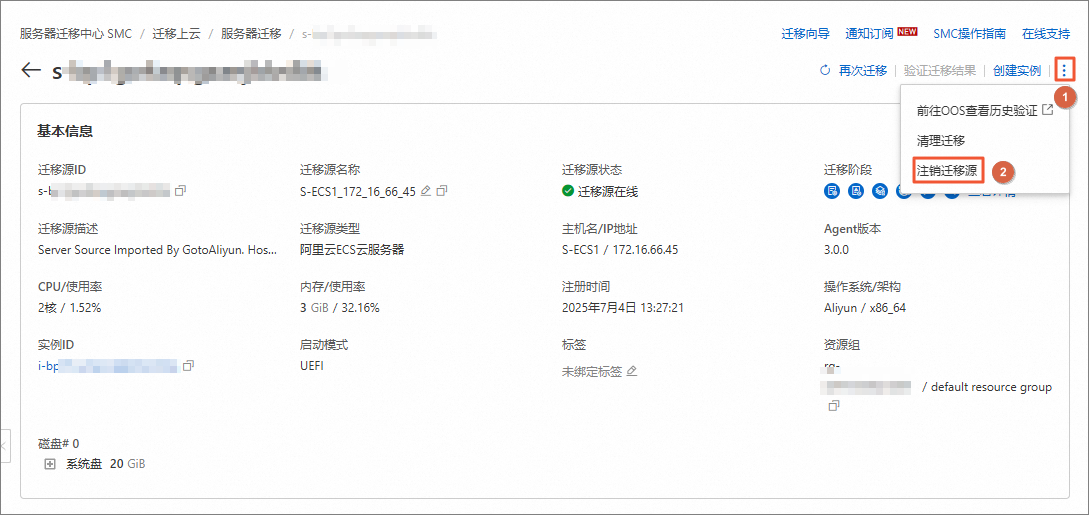This screenshot has height=515, width=1089.
Task: Open the 在线支持 link
Action: click(x=1046, y=33)
